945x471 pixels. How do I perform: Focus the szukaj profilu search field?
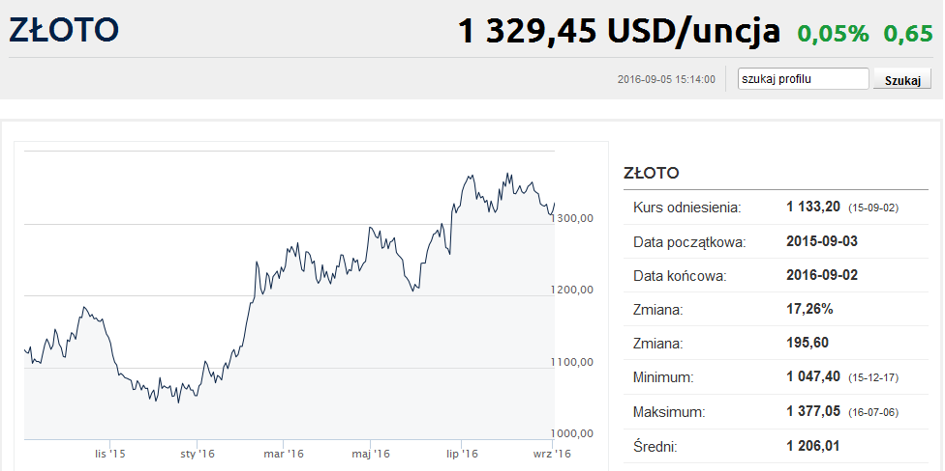(803, 79)
